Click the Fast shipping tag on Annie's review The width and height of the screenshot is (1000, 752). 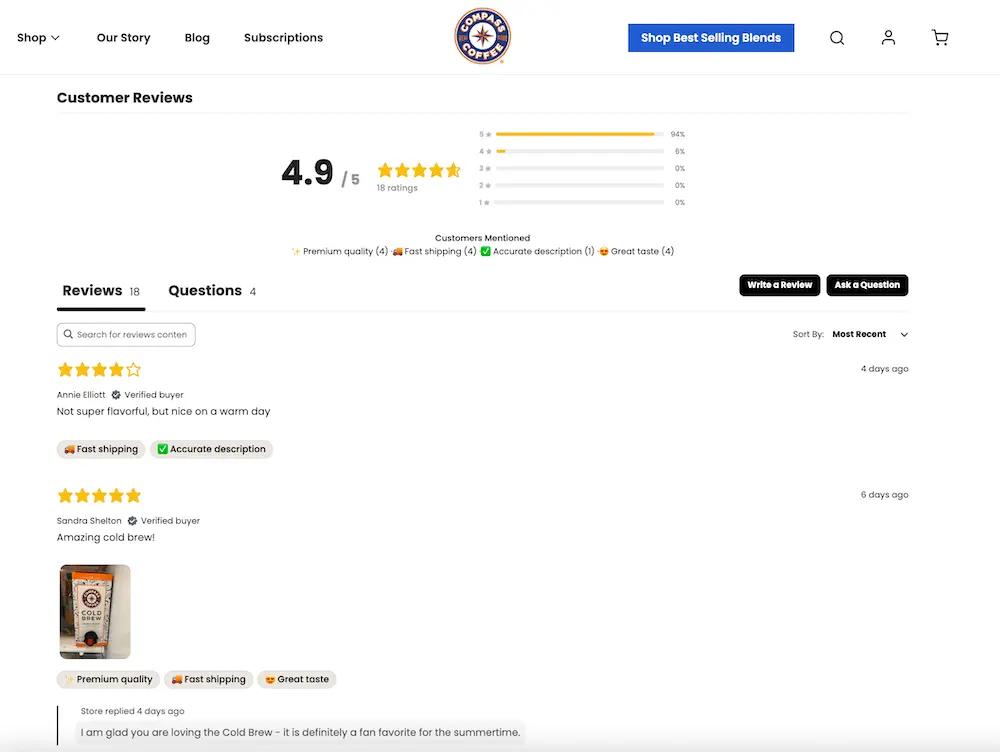tap(100, 449)
